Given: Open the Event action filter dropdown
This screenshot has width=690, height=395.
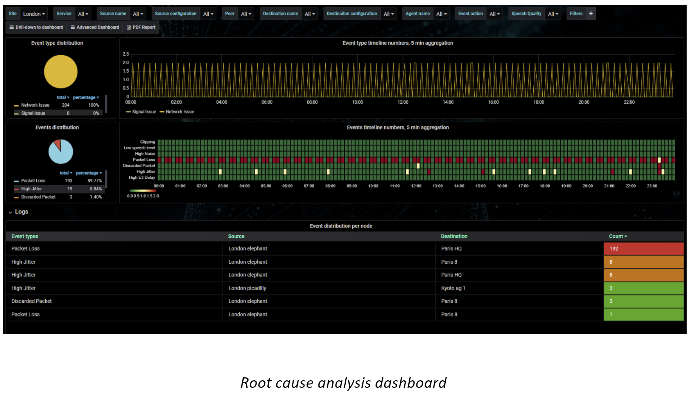Looking at the screenshot, I should click(495, 14).
